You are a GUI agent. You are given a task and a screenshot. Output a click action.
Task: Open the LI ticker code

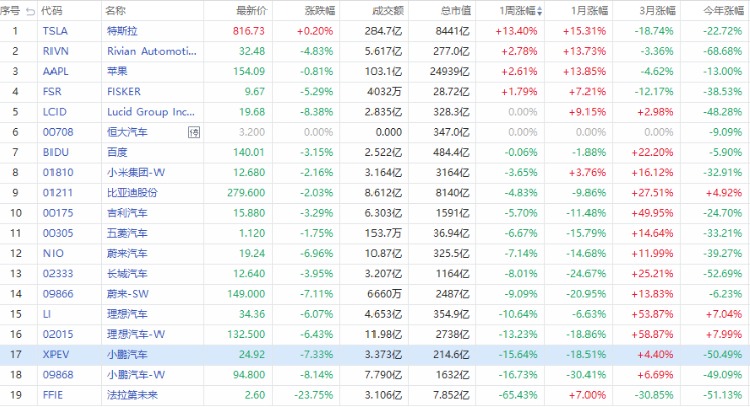tap(46, 314)
